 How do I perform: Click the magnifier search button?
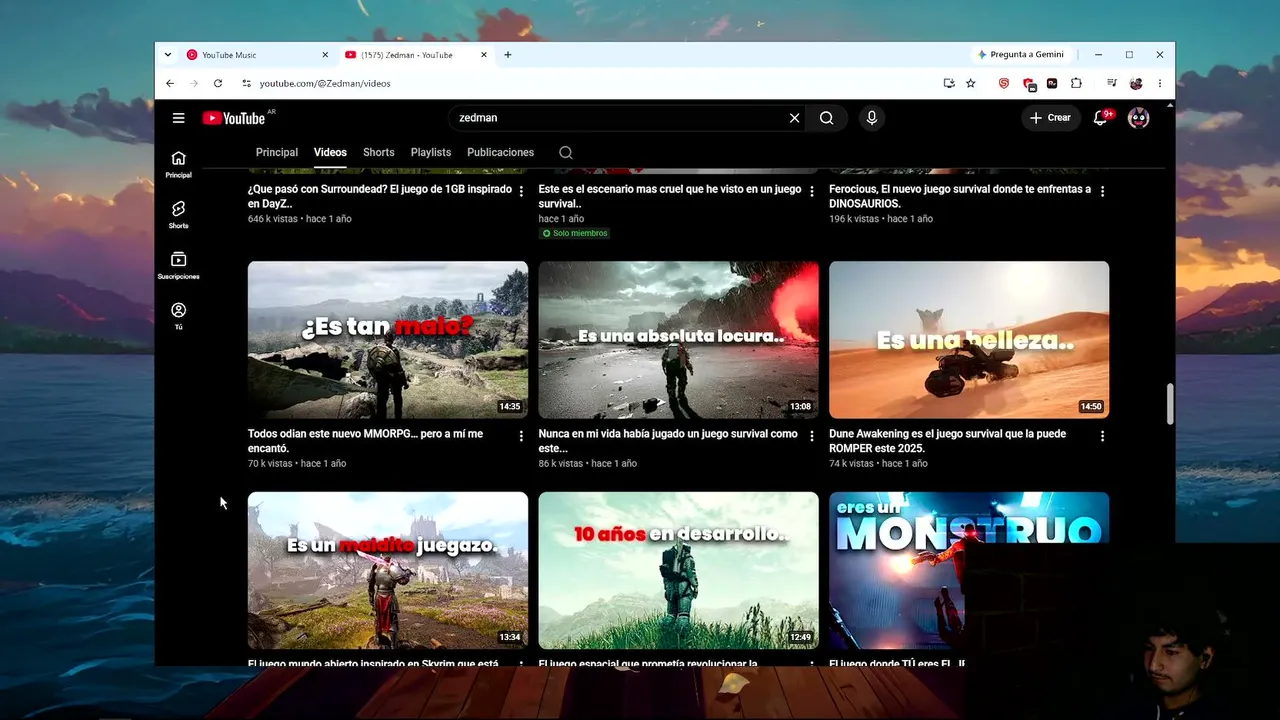pos(827,118)
